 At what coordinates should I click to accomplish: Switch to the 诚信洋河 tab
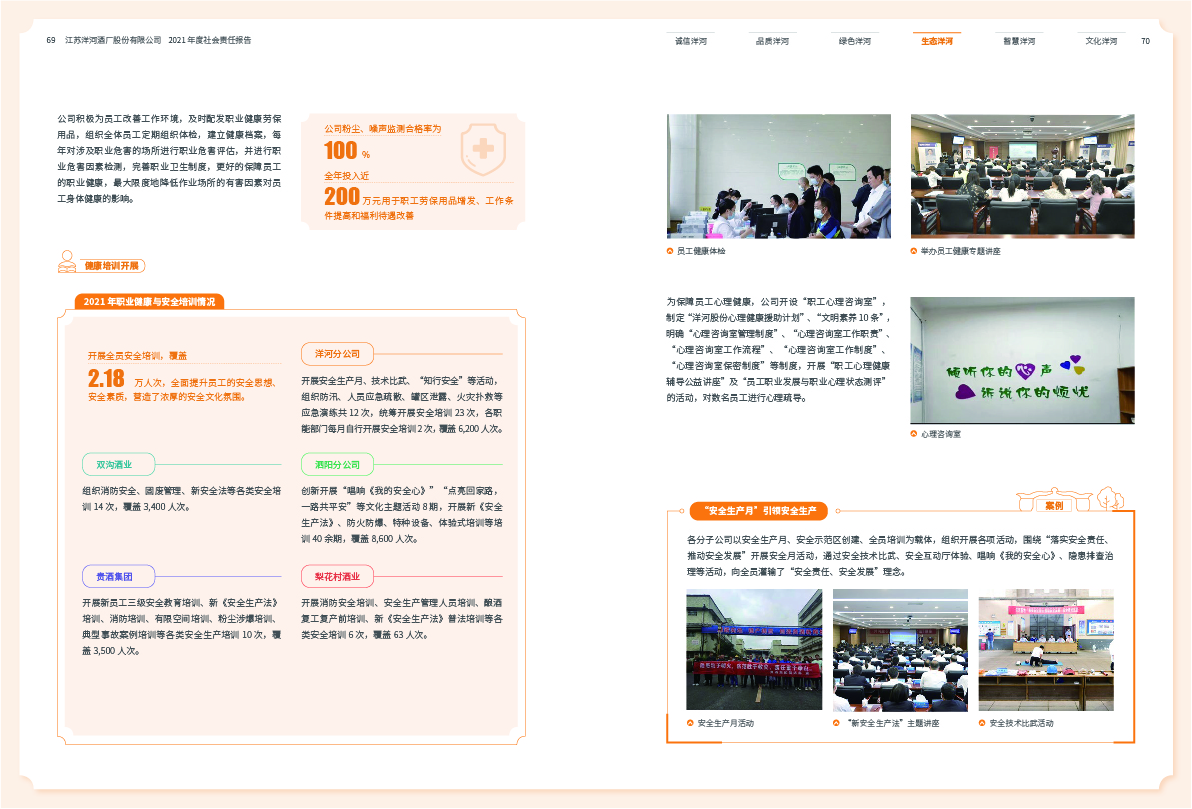tap(691, 41)
